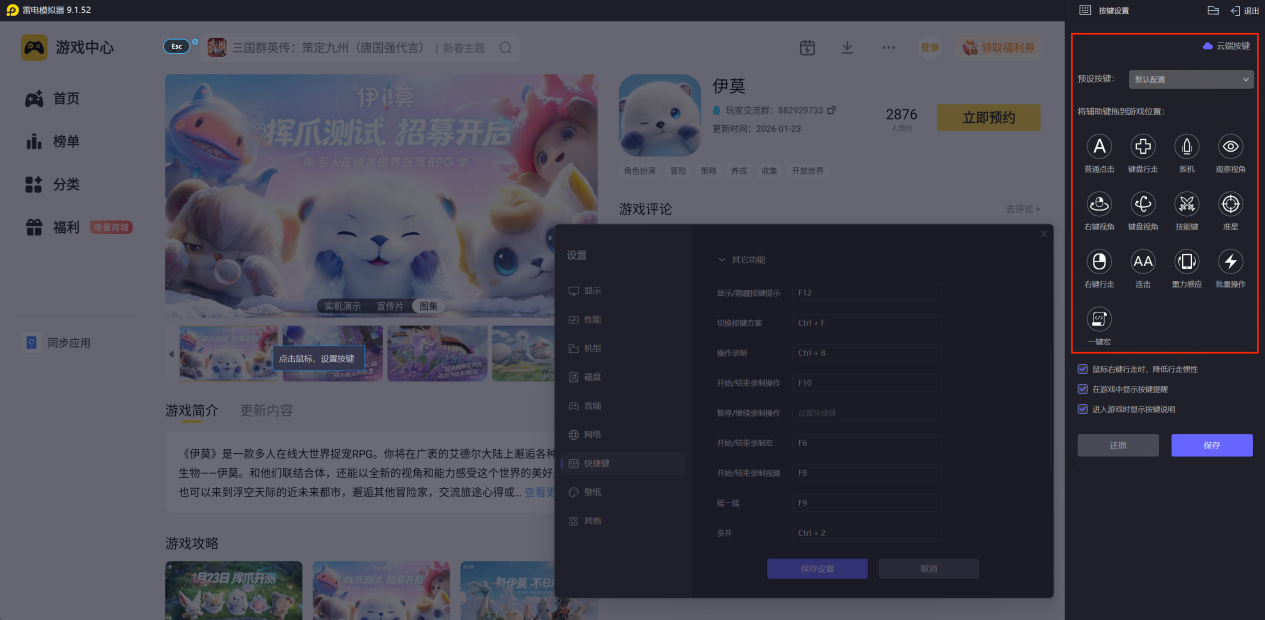This screenshot has height=620, width=1265.
Task: Click the 摇一摇 F9 shortcut field
Action: tap(866, 503)
